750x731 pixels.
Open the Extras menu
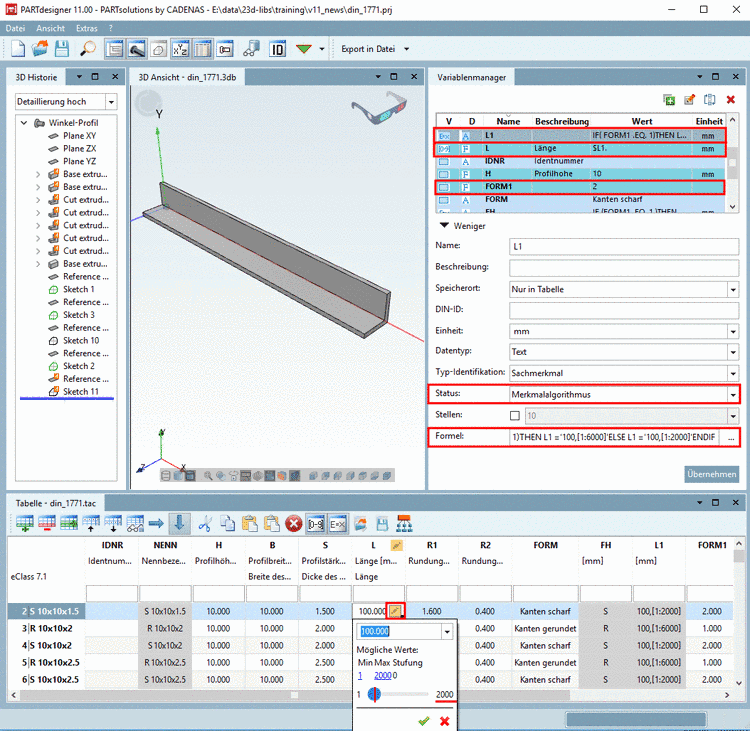pyautogui.click(x=87, y=28)
